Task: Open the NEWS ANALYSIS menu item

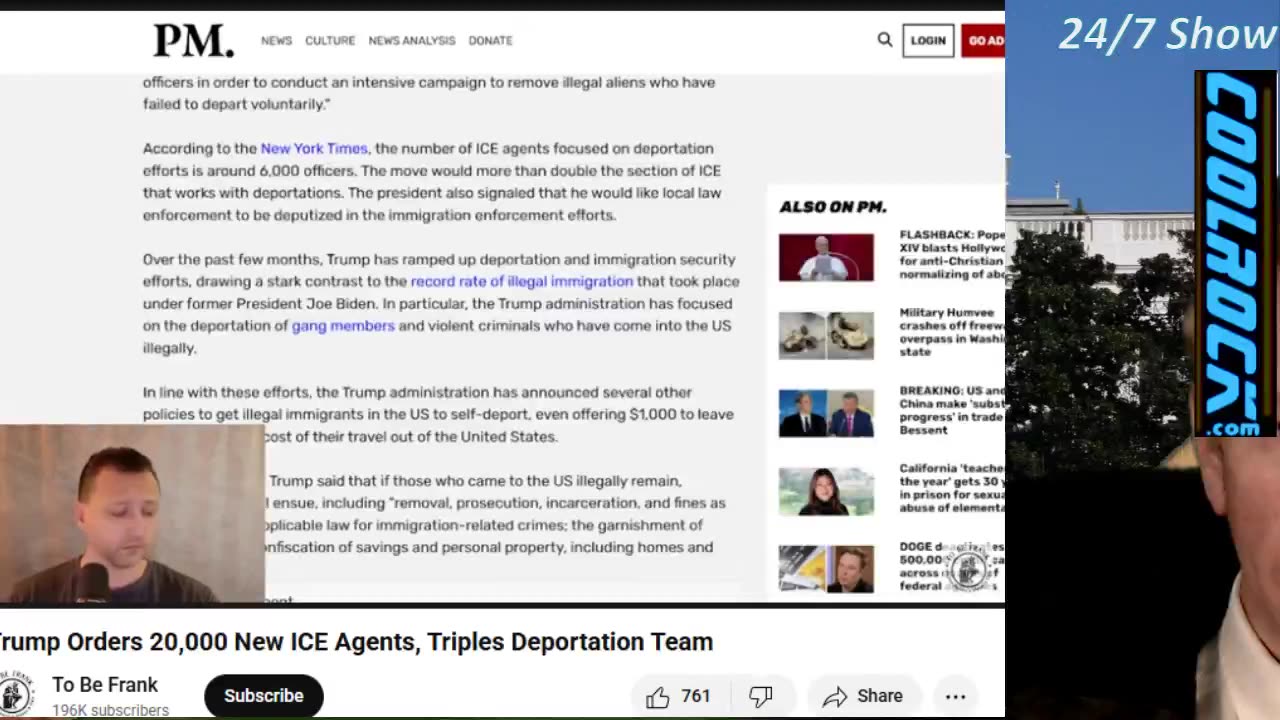Action: pos(411,41)
